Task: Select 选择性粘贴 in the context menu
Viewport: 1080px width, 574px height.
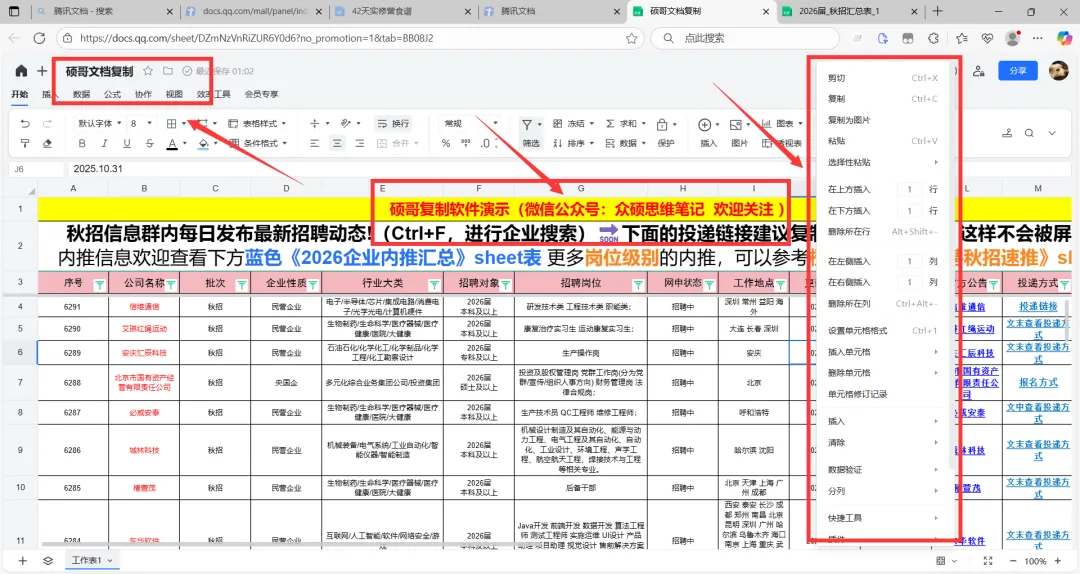Action: coord(882,162)
